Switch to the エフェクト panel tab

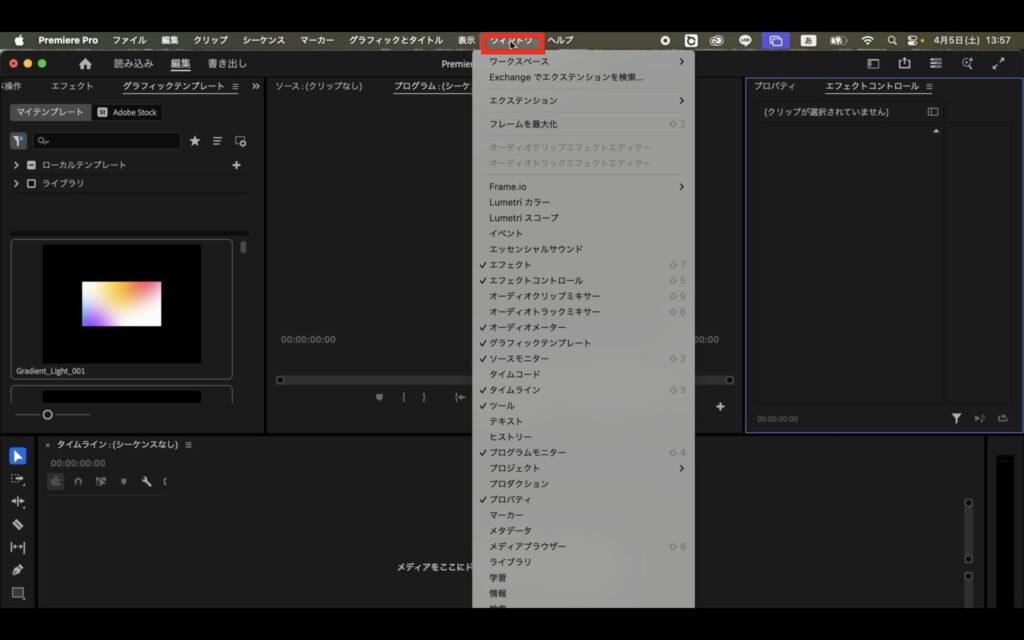click(72, 86)
